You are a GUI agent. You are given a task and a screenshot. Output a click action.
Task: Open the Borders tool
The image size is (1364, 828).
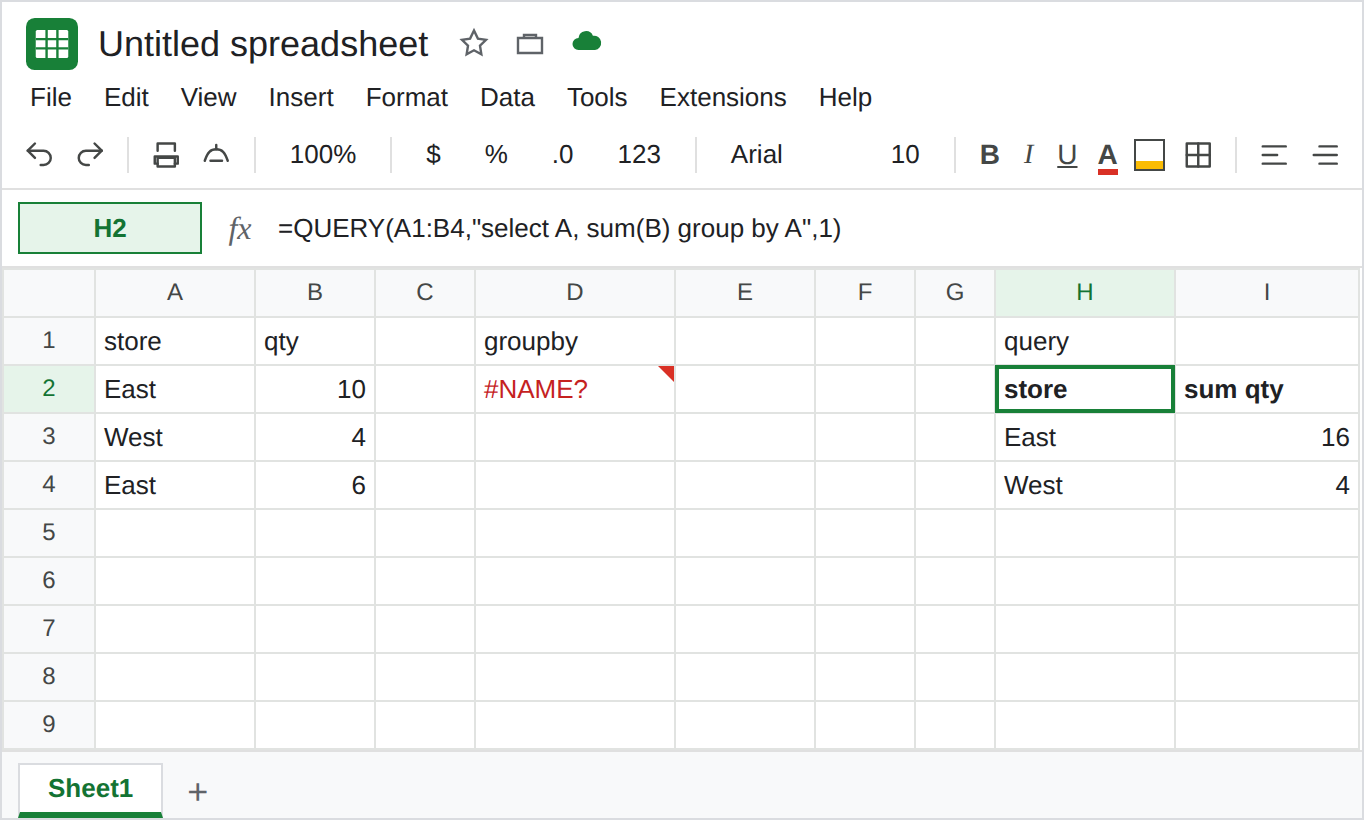pyautogui.click(x=1198, y=155)
